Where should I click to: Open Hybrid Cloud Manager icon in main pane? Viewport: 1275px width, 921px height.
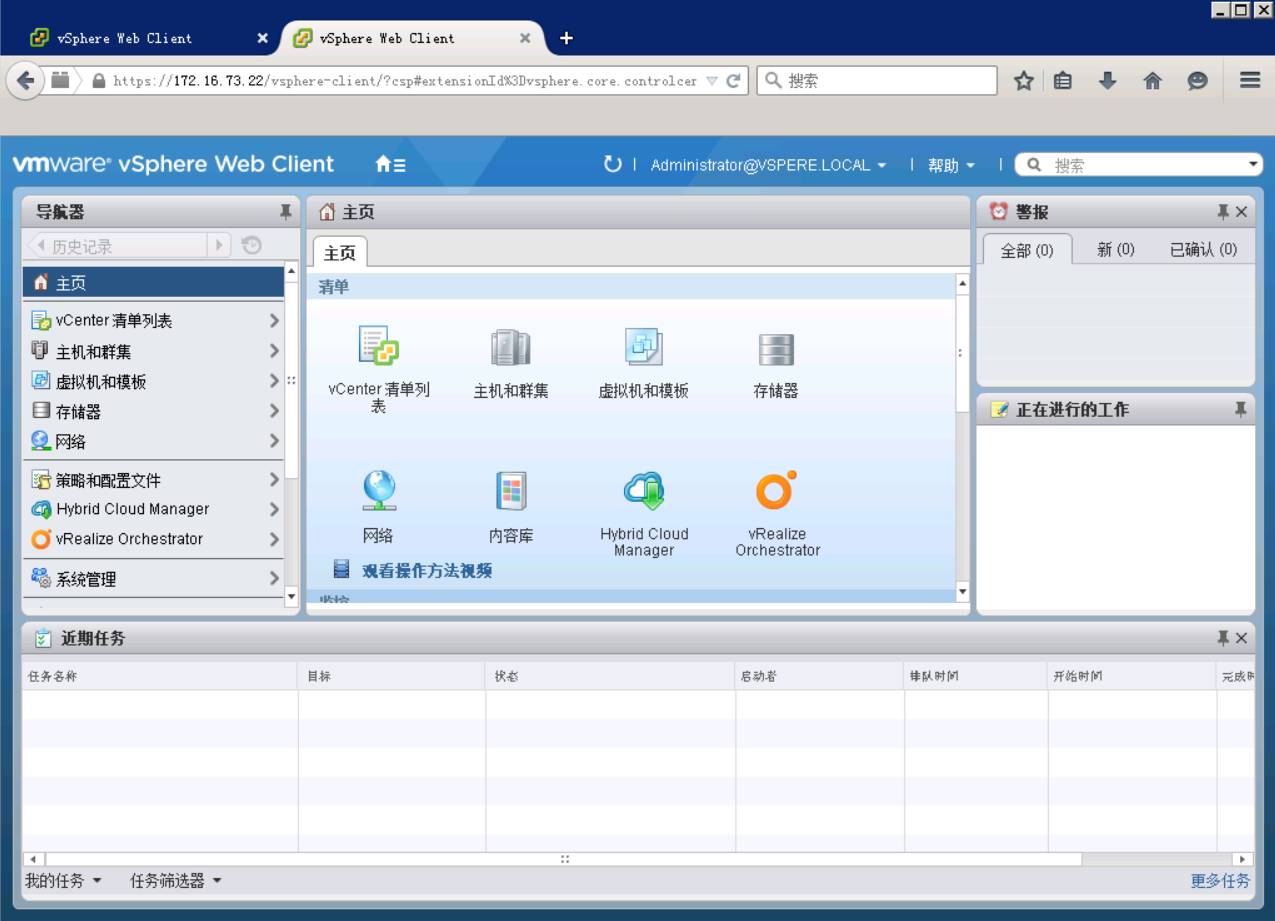(644, 491)
